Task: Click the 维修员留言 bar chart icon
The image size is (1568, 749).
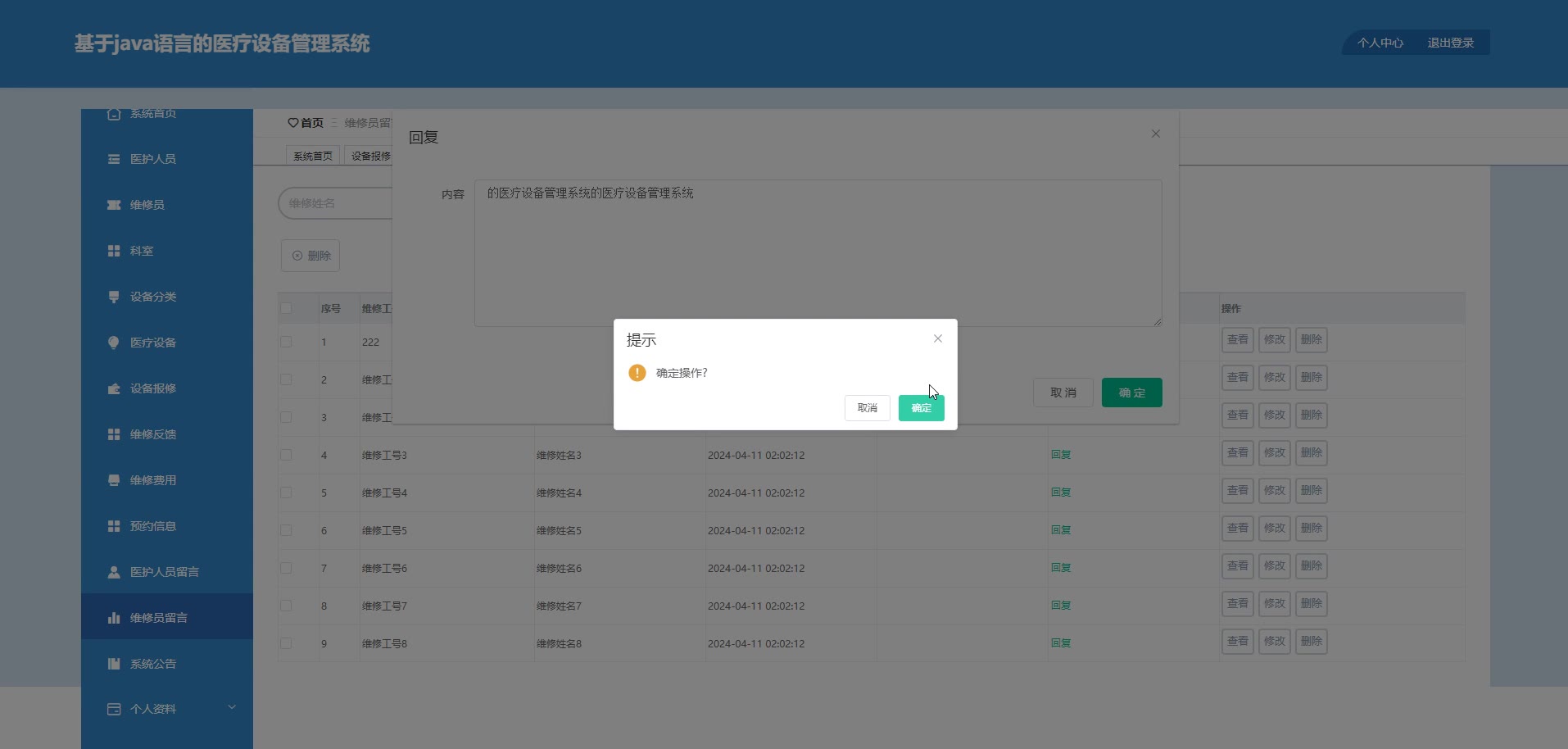Action: 114,618
